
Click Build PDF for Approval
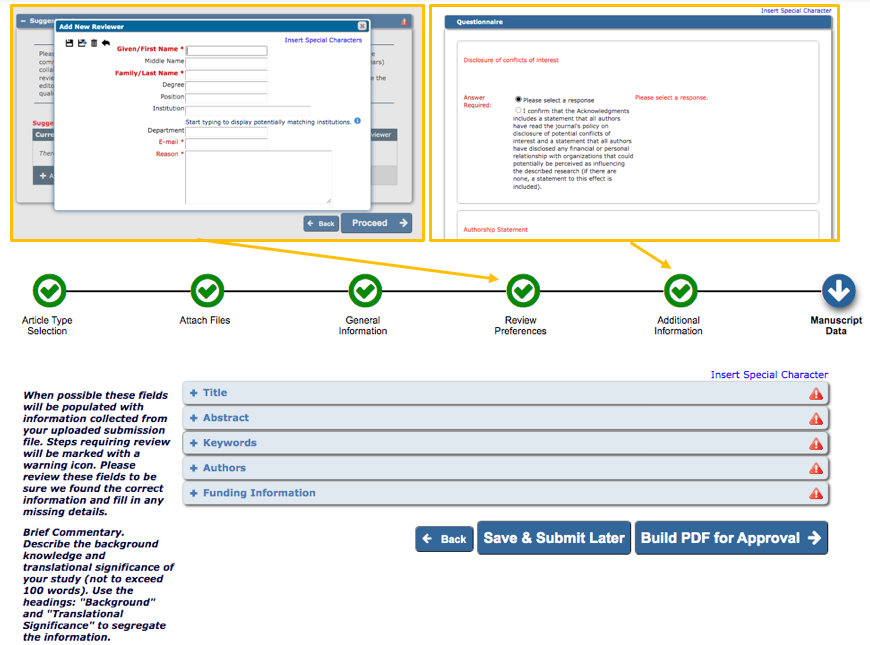[x=731, y=538]
